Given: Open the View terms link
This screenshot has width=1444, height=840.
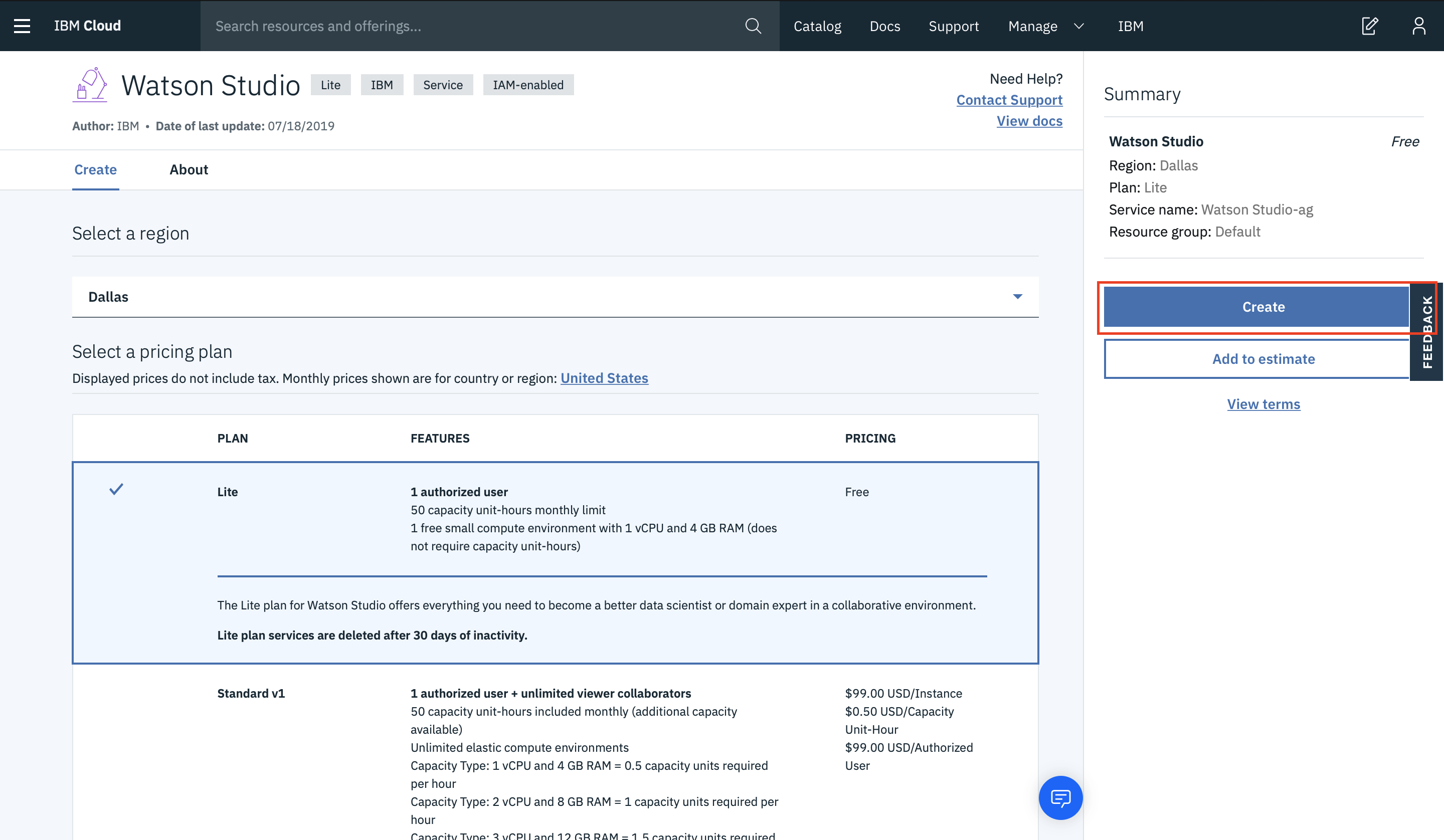Looking at the screenshot, I should [1263, 404].
